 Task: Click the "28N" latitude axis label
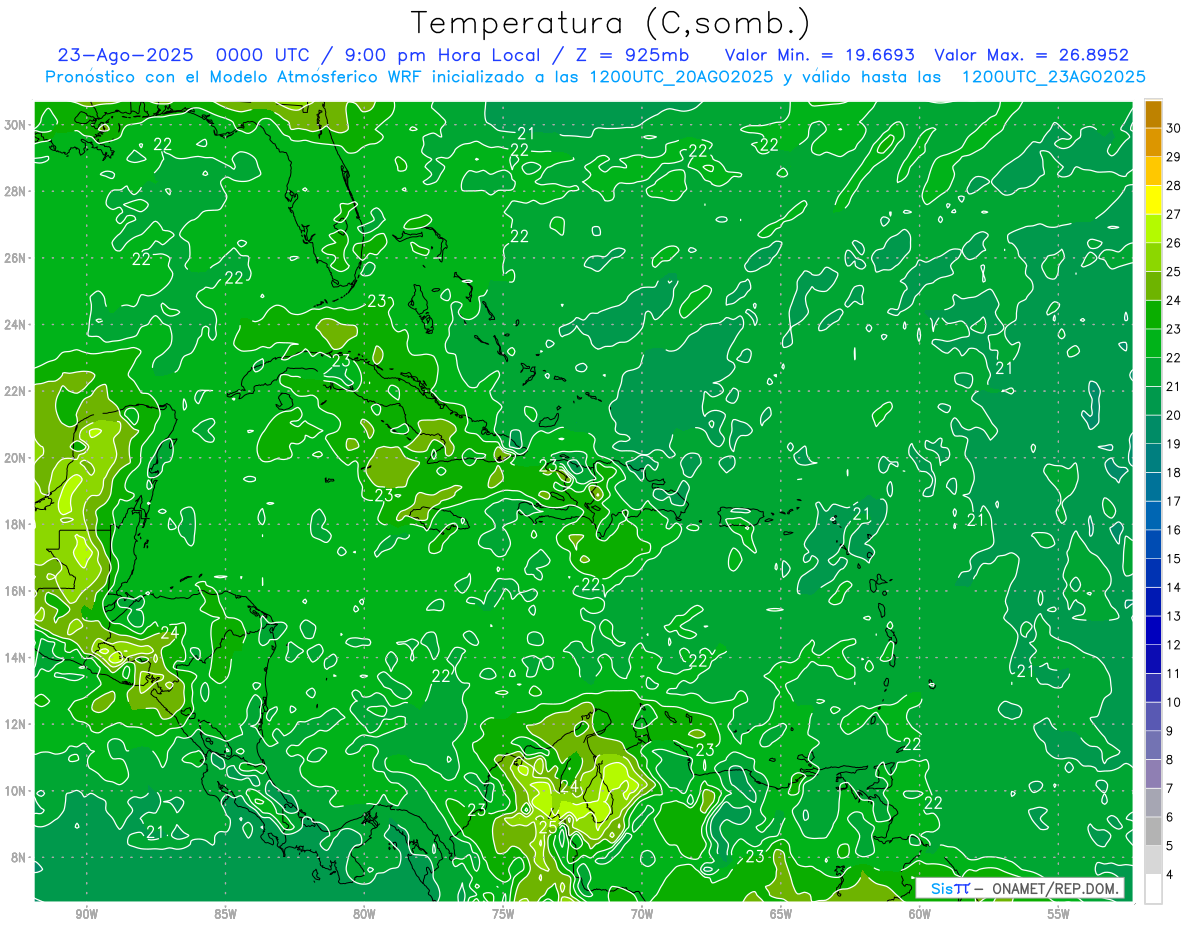point(15,191)
